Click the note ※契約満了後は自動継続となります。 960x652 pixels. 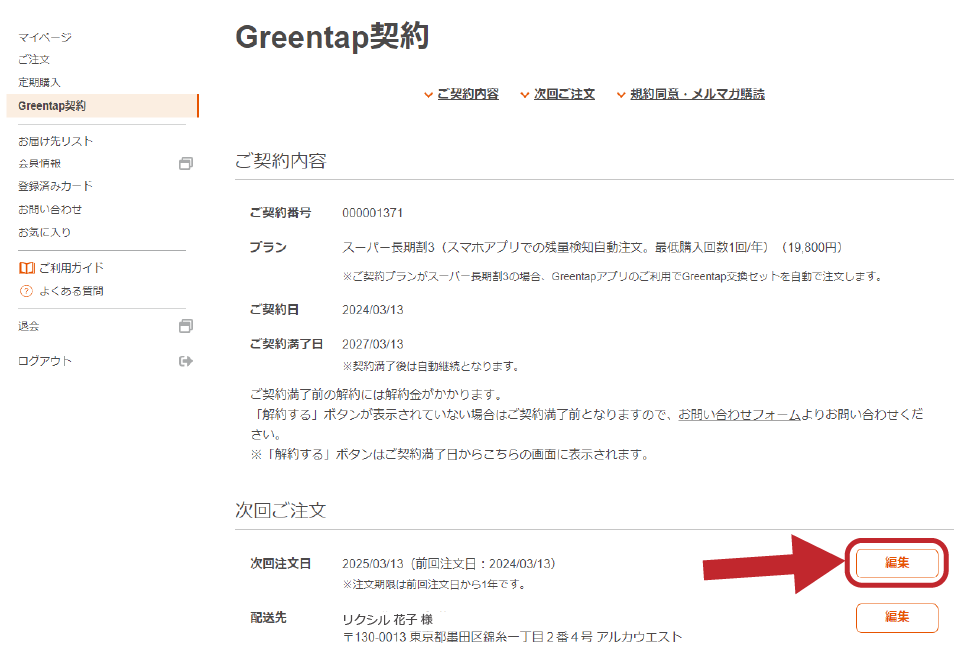coord(432,366)
